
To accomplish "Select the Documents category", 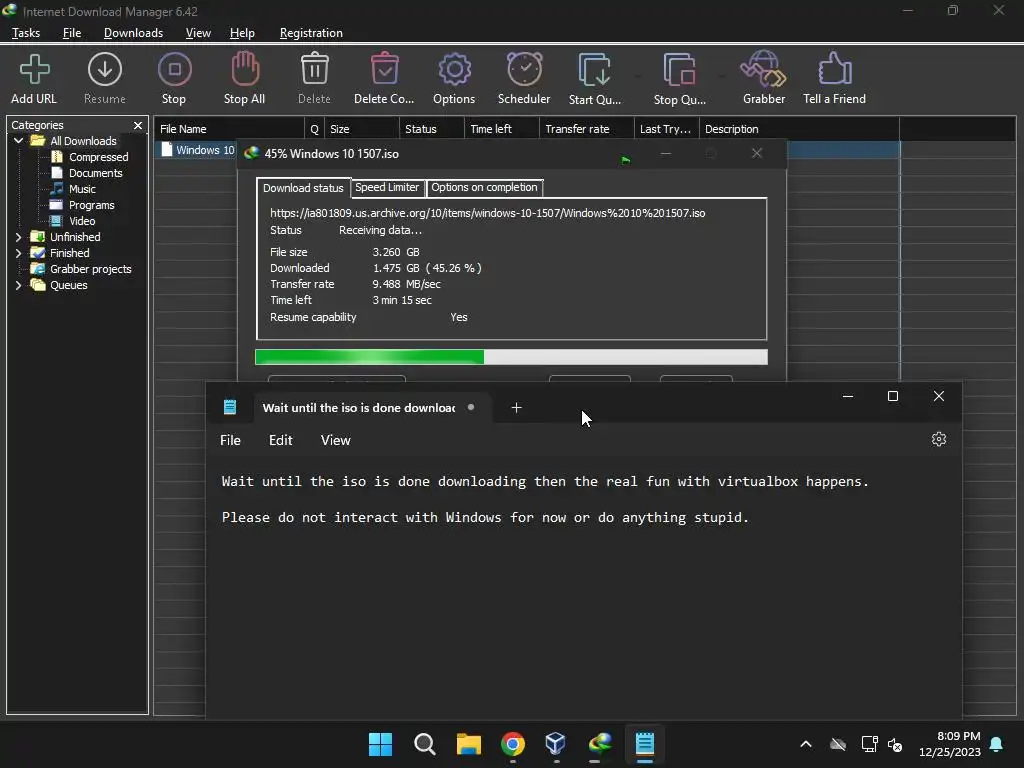I will (95, 173).
